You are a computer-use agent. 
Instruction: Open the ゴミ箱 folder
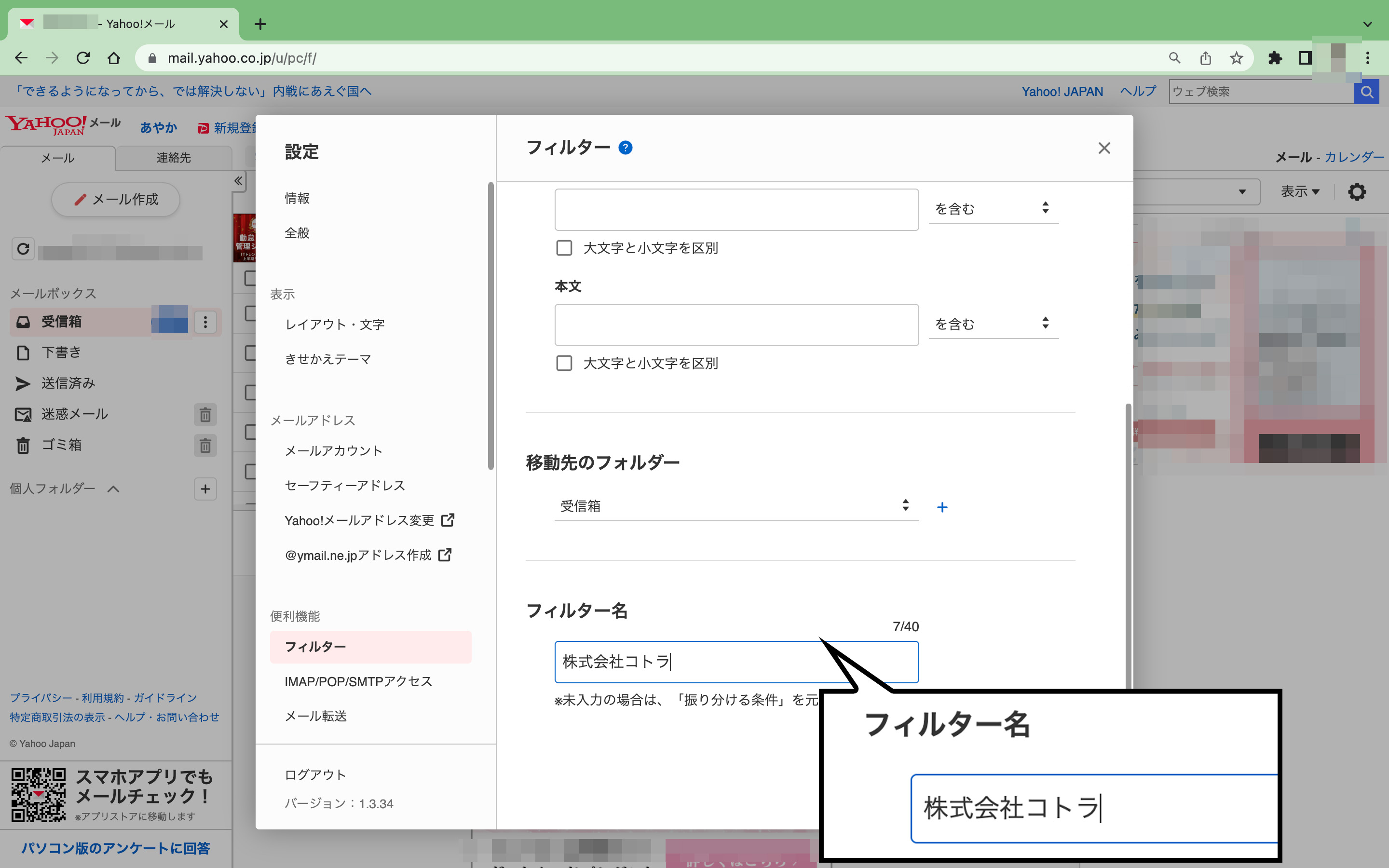[61, 445]
